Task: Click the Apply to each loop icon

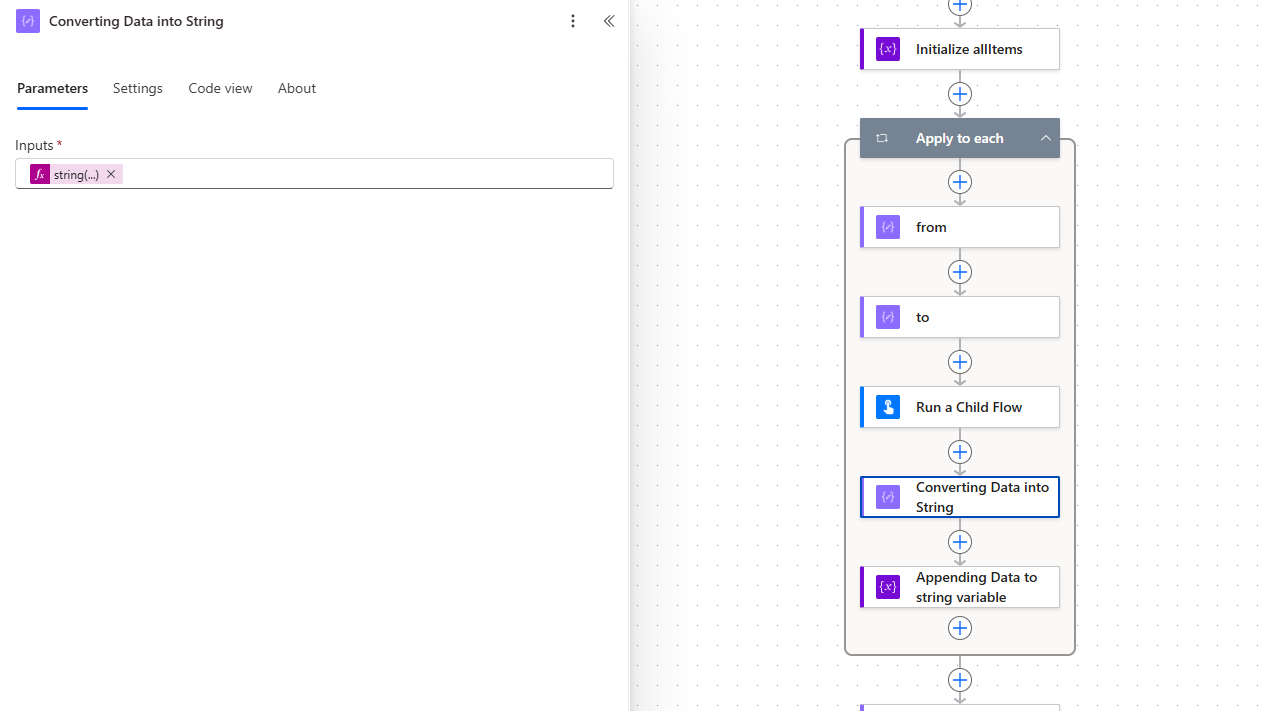Action: 882,138
